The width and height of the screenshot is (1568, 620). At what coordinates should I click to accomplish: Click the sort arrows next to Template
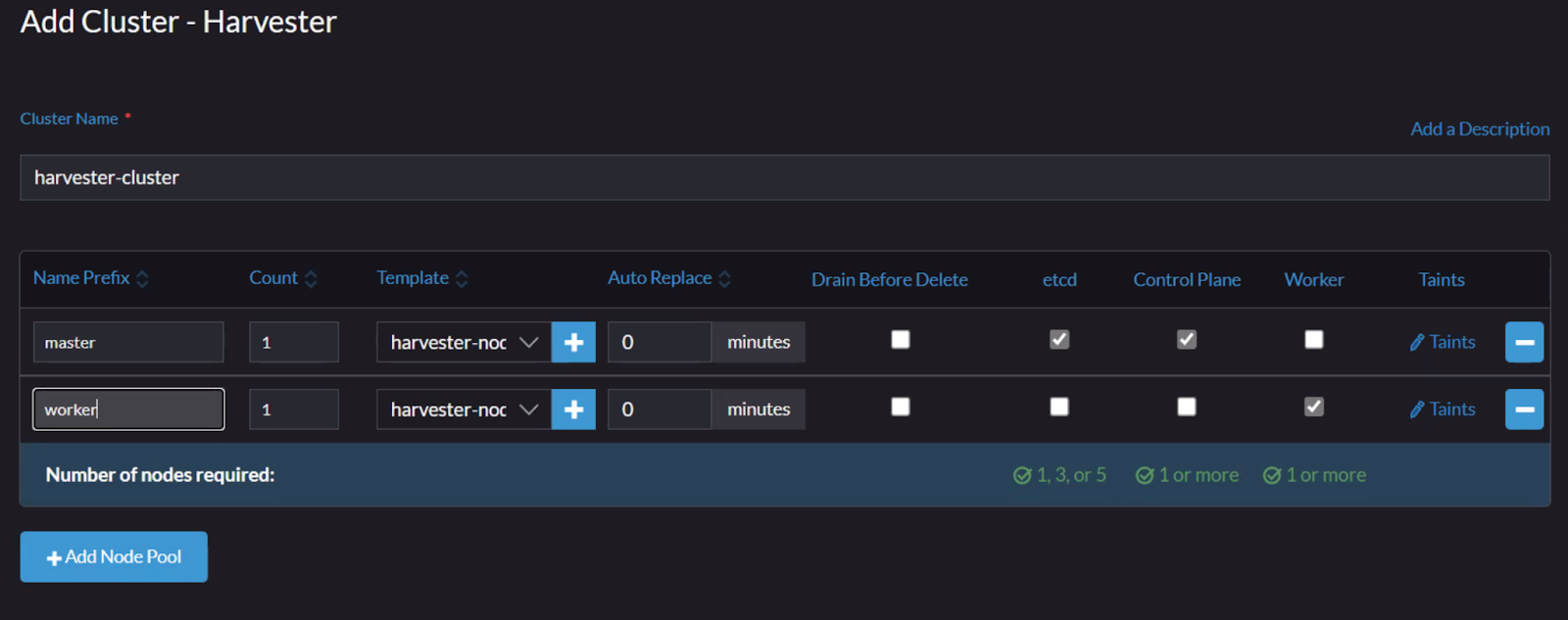click(462, 279)
